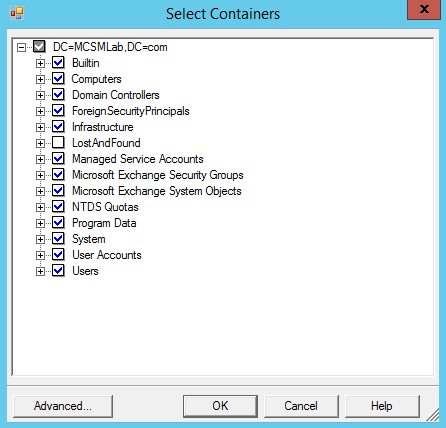Select the Computers tree label
This screenshot has height=428, width=446.
[x=96, y=79]
